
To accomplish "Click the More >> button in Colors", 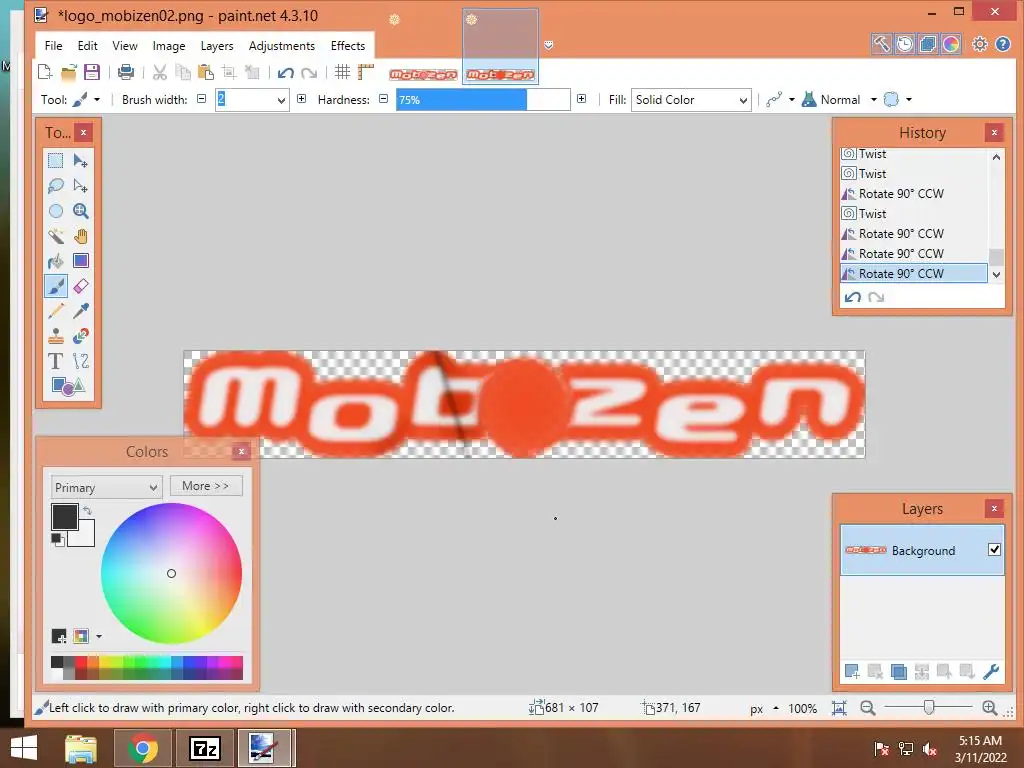I will pos(206,486).
